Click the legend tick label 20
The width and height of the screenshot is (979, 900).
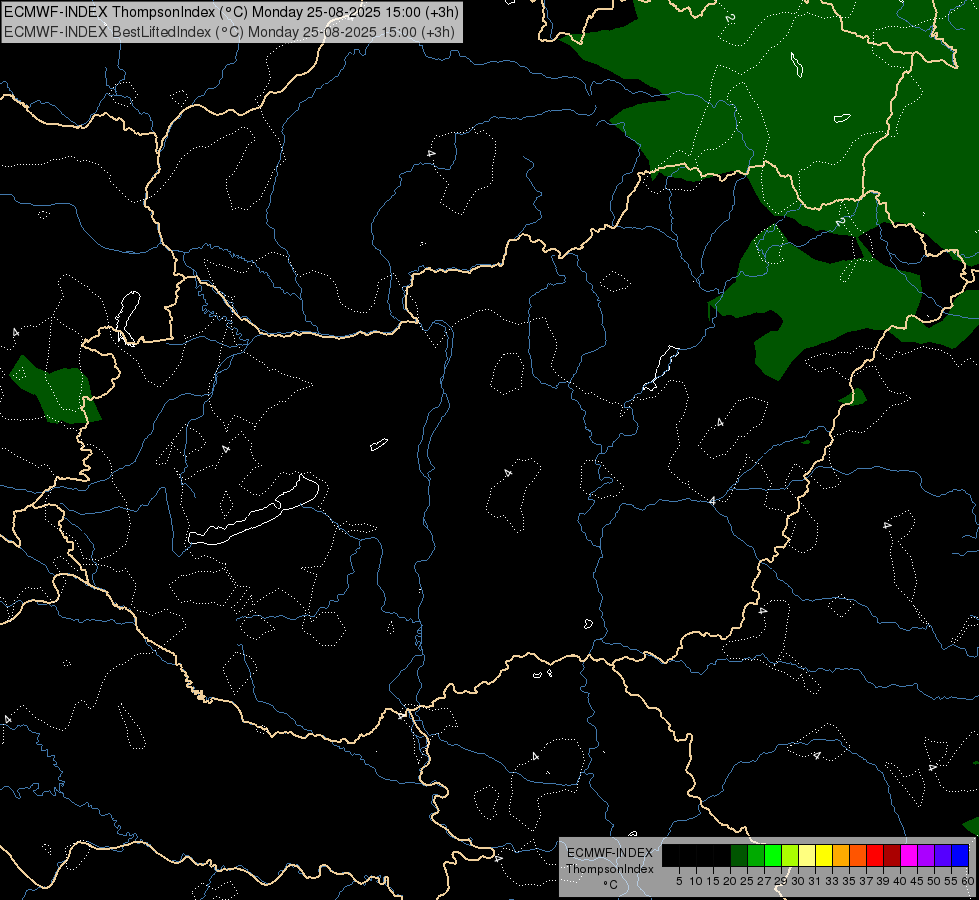pyautogui.click(x=730, y=881)
